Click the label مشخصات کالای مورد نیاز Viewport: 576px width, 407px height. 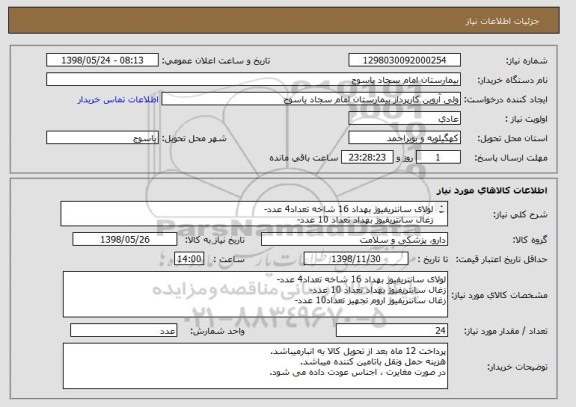pos(500,295)
